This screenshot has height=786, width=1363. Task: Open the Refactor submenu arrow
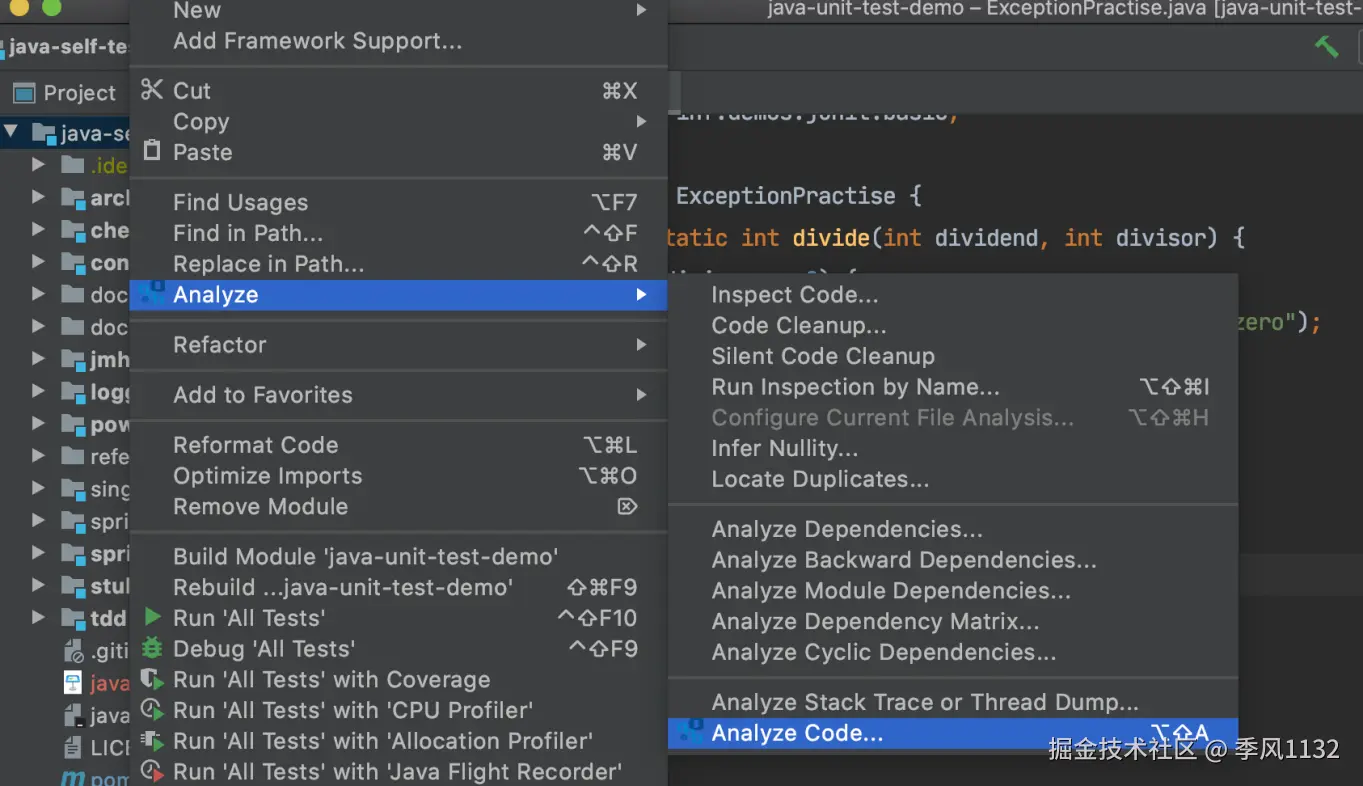click(641, 344)
